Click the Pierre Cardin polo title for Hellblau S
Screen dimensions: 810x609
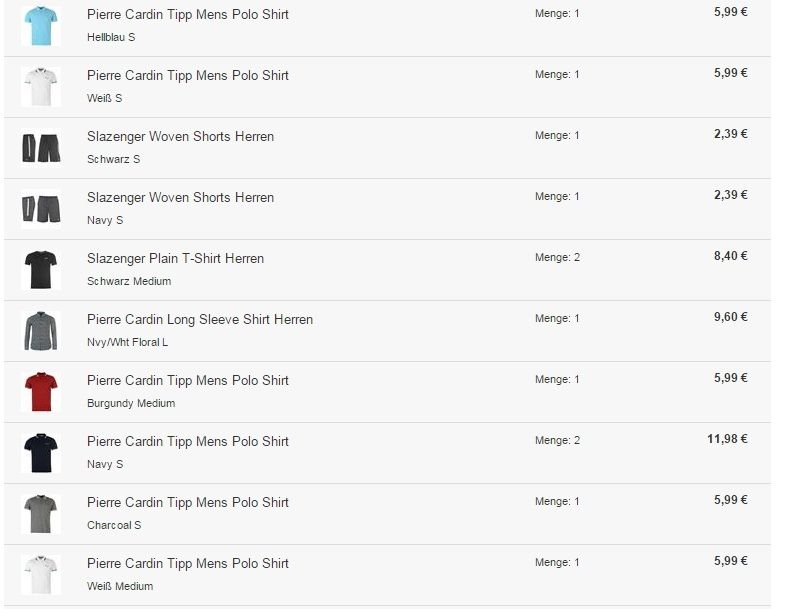coord(187,14)
